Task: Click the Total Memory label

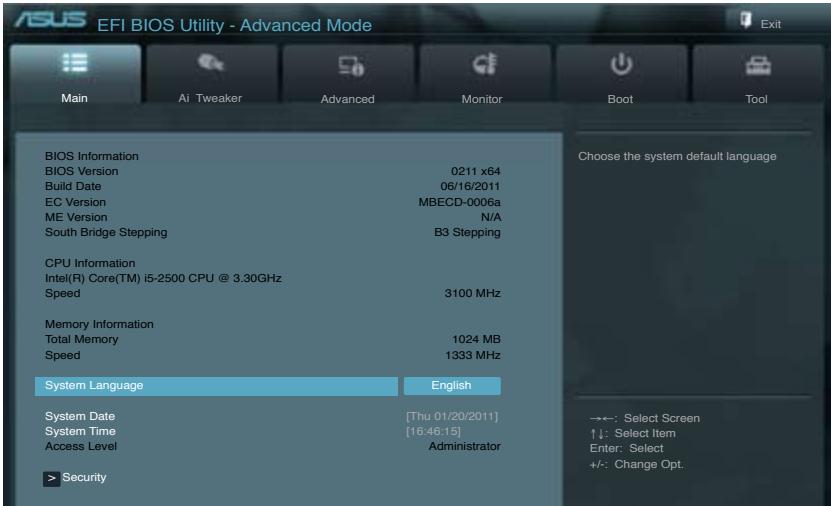Action: click(82, 339)
